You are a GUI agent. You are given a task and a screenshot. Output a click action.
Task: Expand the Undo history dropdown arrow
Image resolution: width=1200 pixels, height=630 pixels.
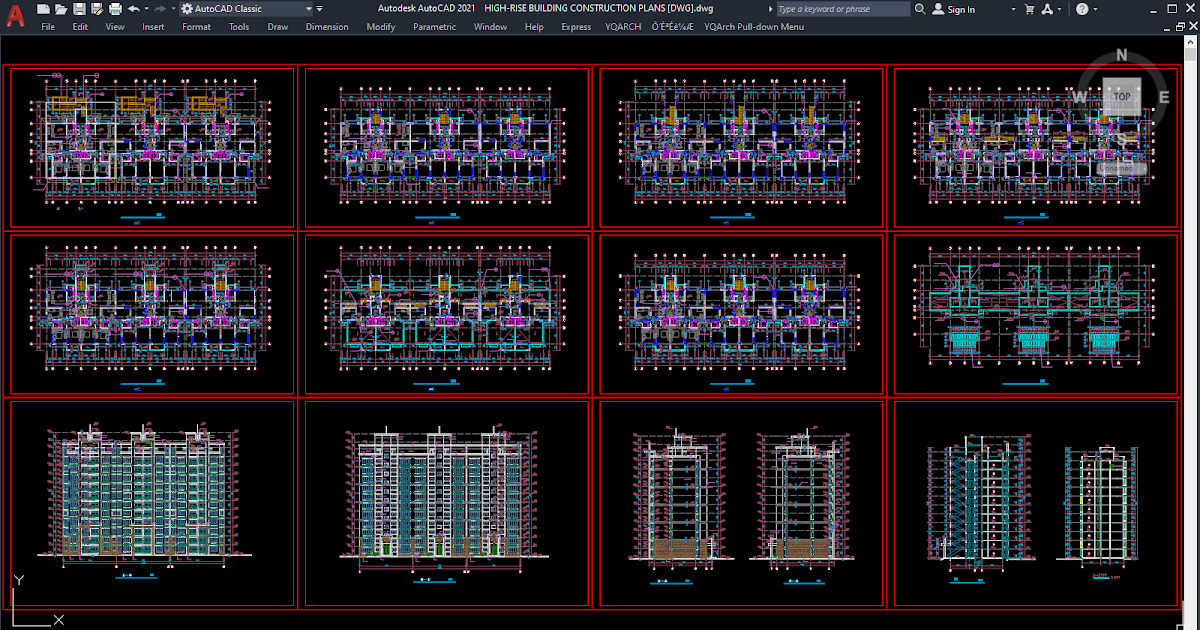pyautogui.click(x=146, y=8)
